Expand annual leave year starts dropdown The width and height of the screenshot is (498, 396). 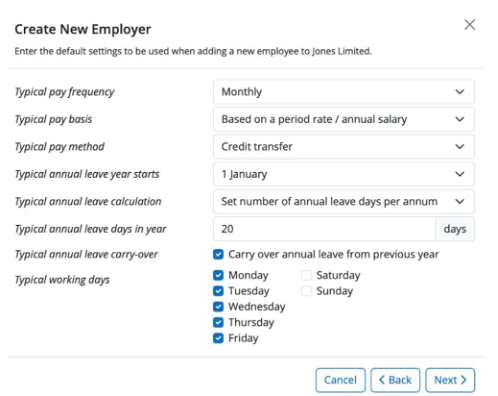coord(344,174)
